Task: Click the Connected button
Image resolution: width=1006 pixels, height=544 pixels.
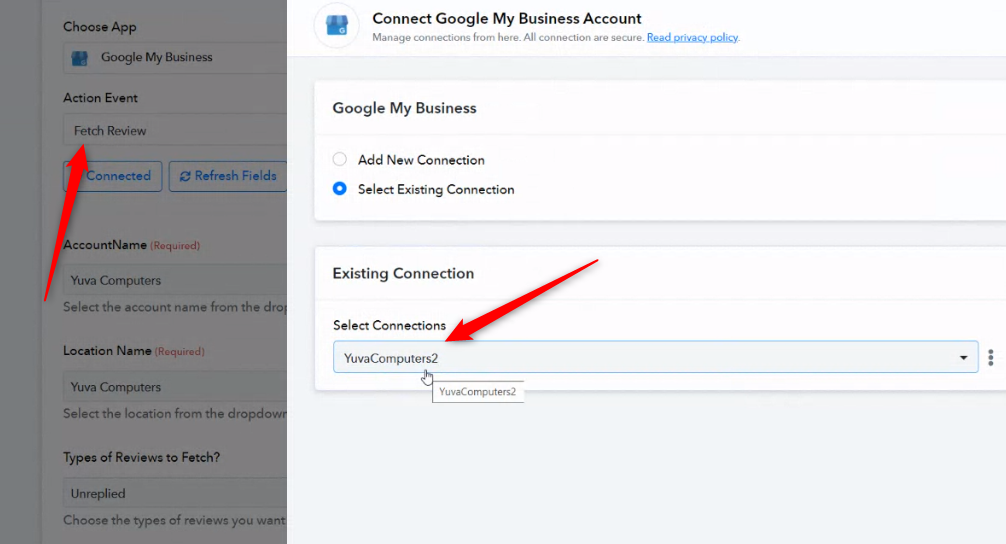Action: pyautogui.click(x=112, y=176)
